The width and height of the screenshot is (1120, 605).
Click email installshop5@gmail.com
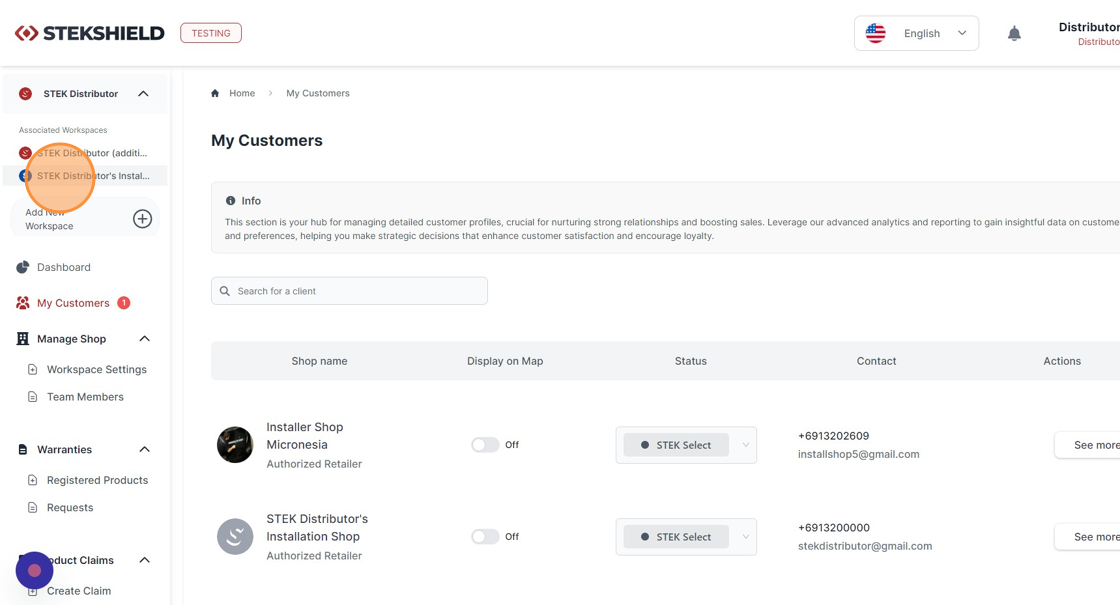click(859, 454)
